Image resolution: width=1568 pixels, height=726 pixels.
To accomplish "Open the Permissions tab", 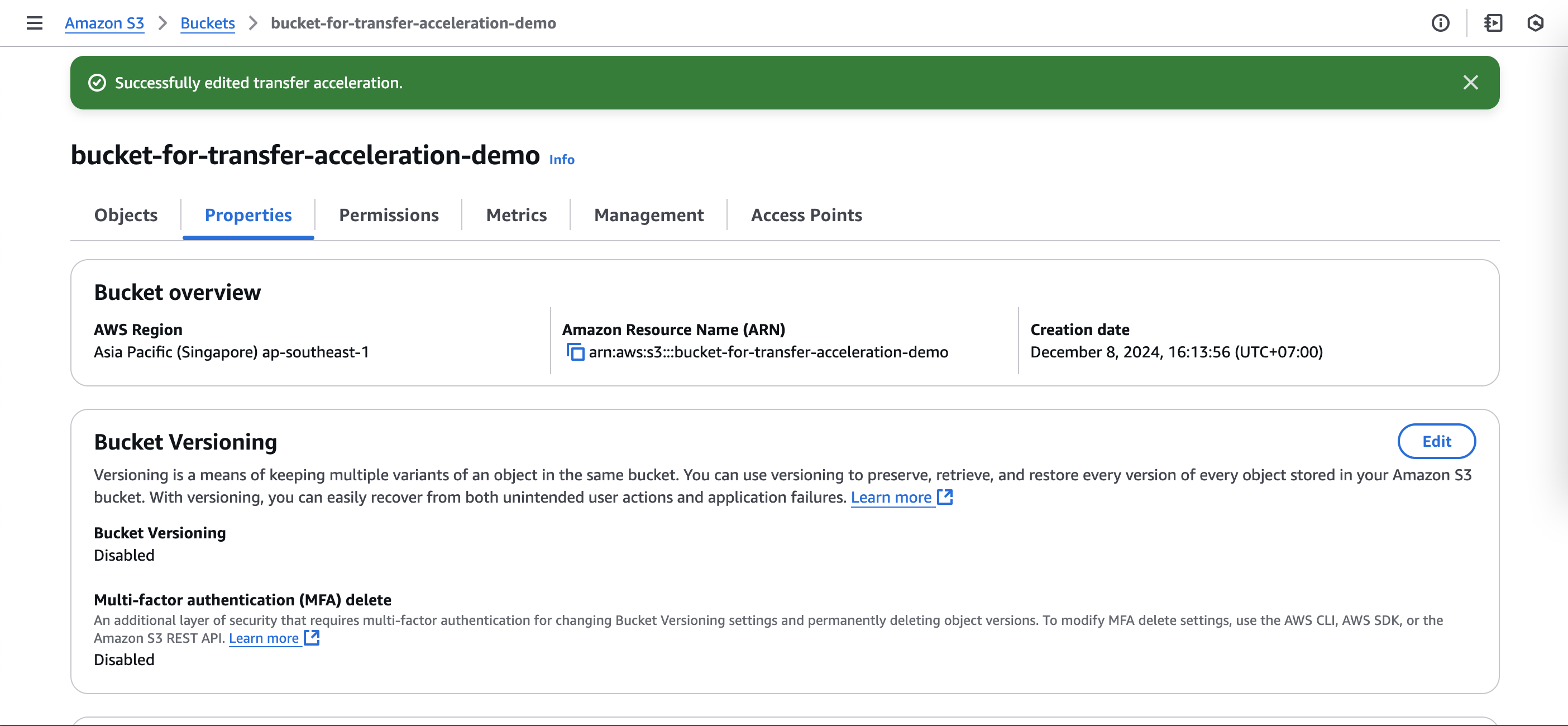I will [388, 215].
